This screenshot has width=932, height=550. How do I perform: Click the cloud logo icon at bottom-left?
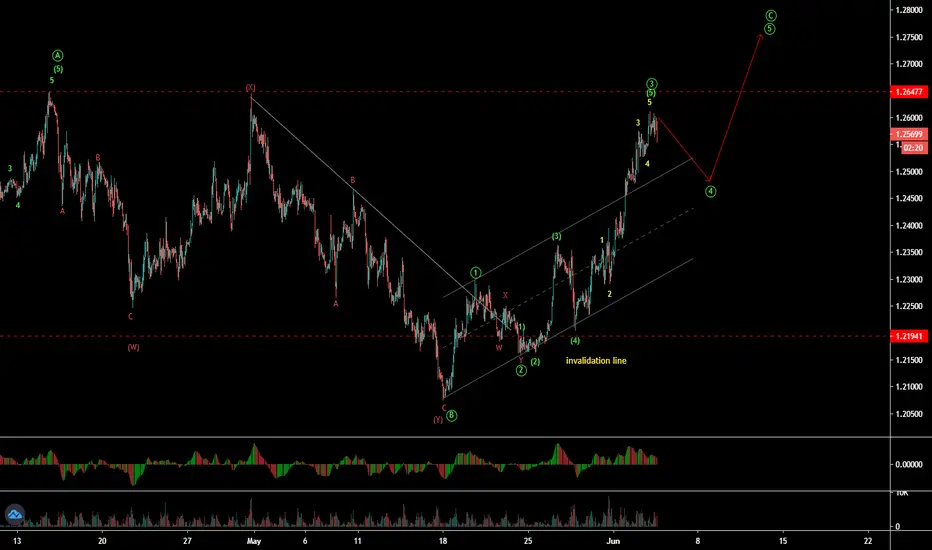14,514
